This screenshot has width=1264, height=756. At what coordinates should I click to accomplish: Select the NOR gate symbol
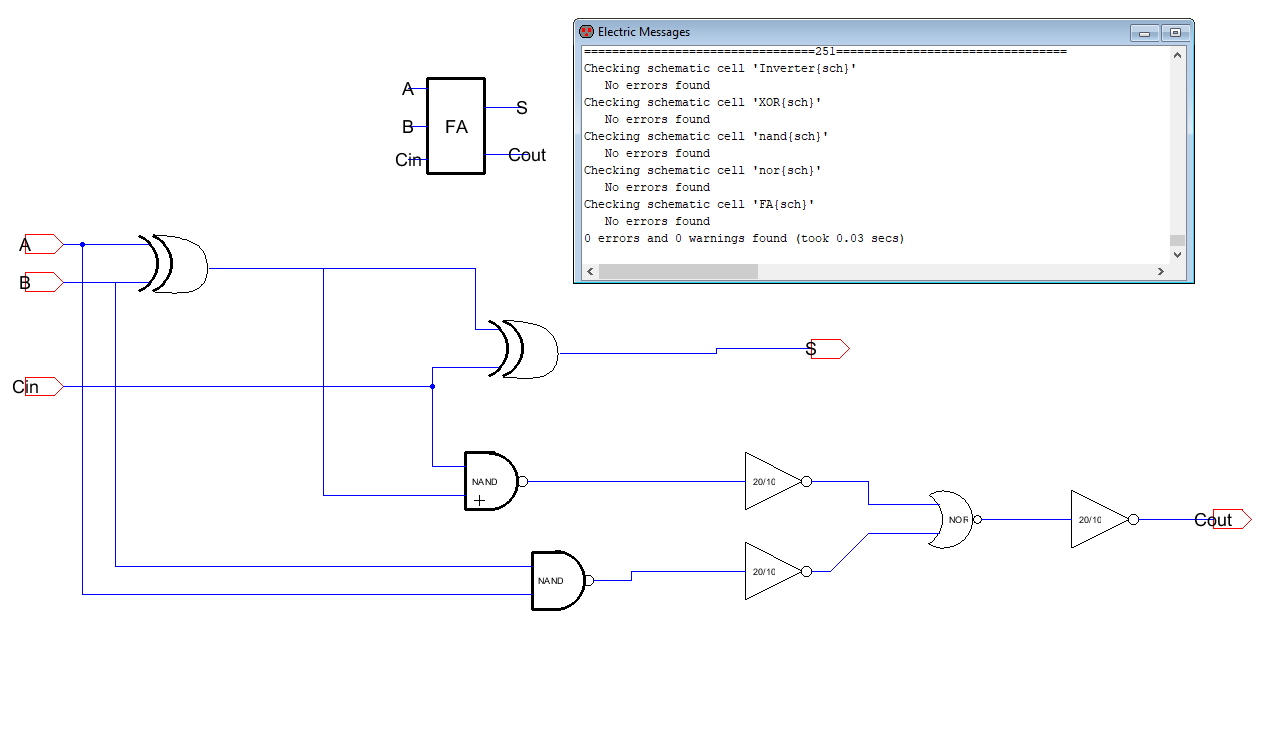tap(950, 519)
